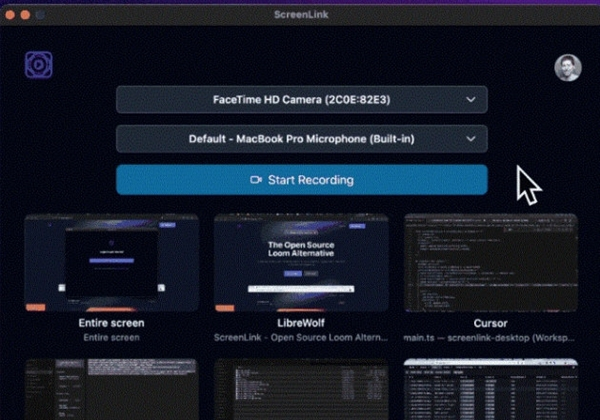The width and height of the screenshot is (600, 420).
Task: Click the Start Recording button
Action: pos(302,180)
